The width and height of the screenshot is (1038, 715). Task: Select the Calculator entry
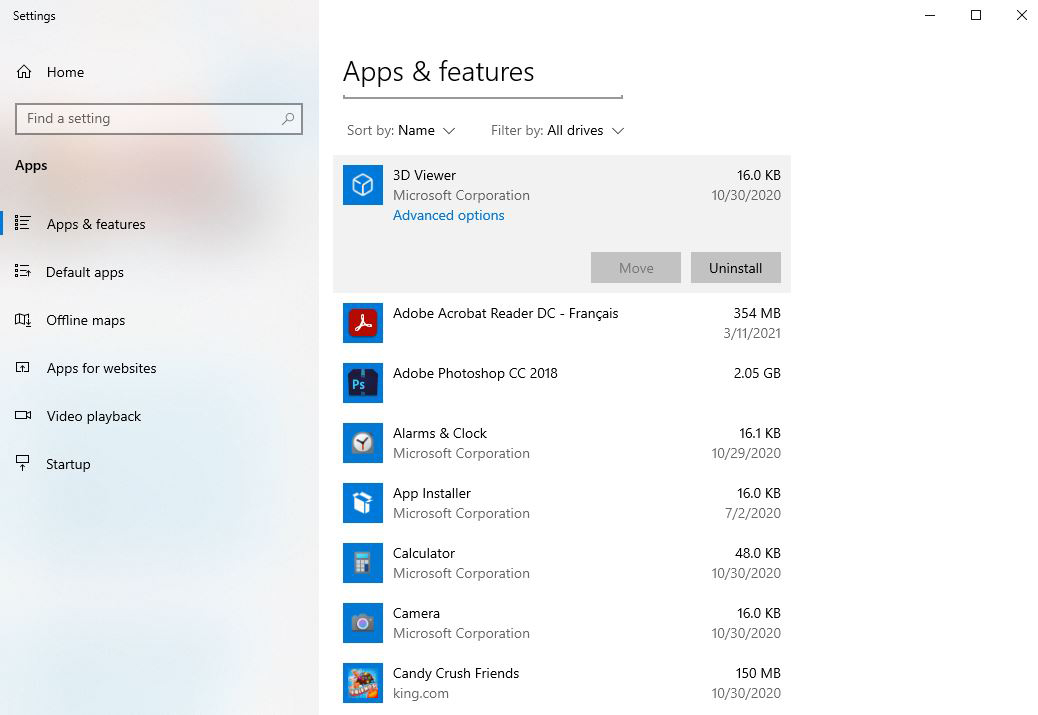pos(561,563)
